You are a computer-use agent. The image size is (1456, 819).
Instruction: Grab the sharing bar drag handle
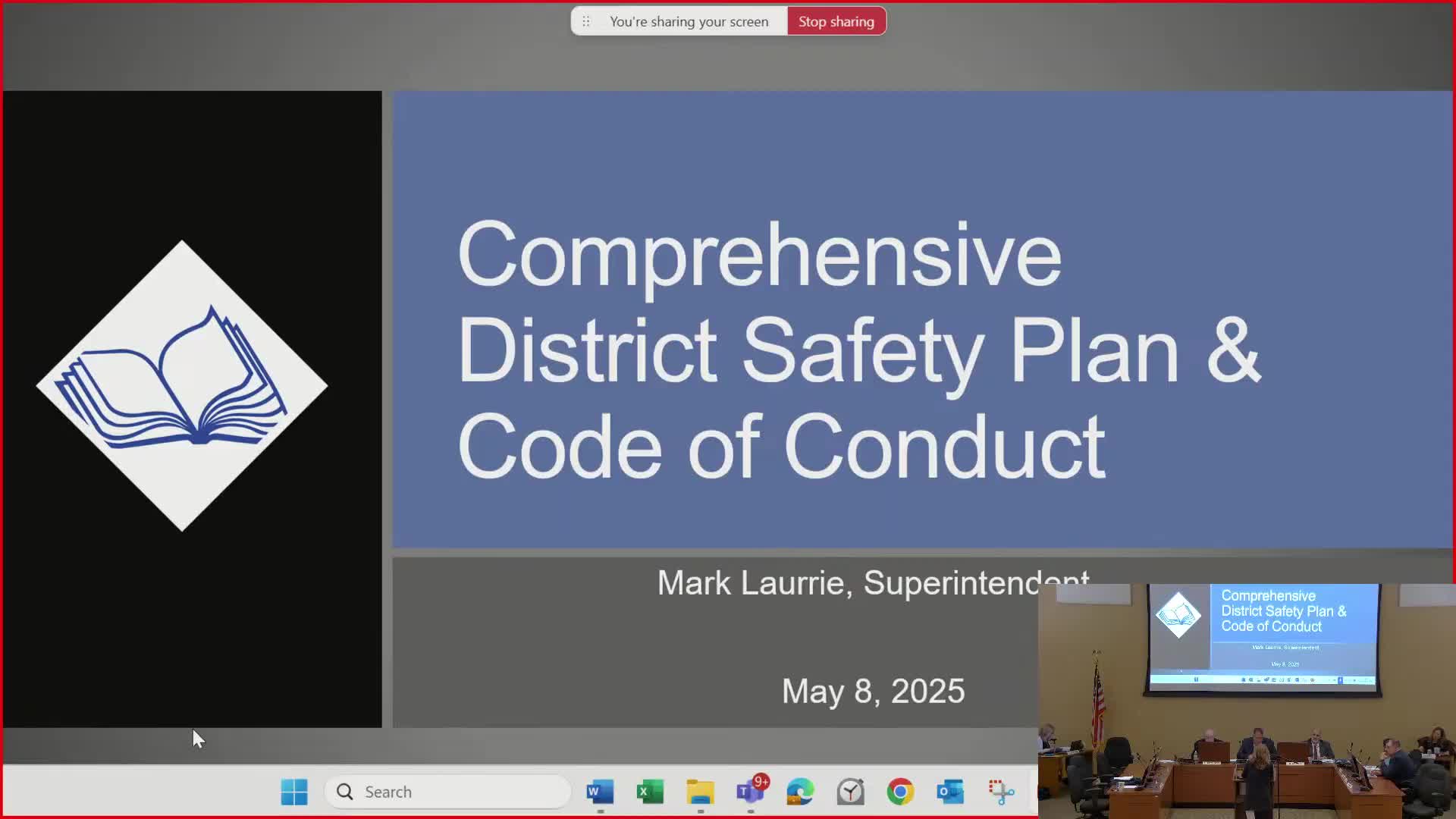point(585,21)
